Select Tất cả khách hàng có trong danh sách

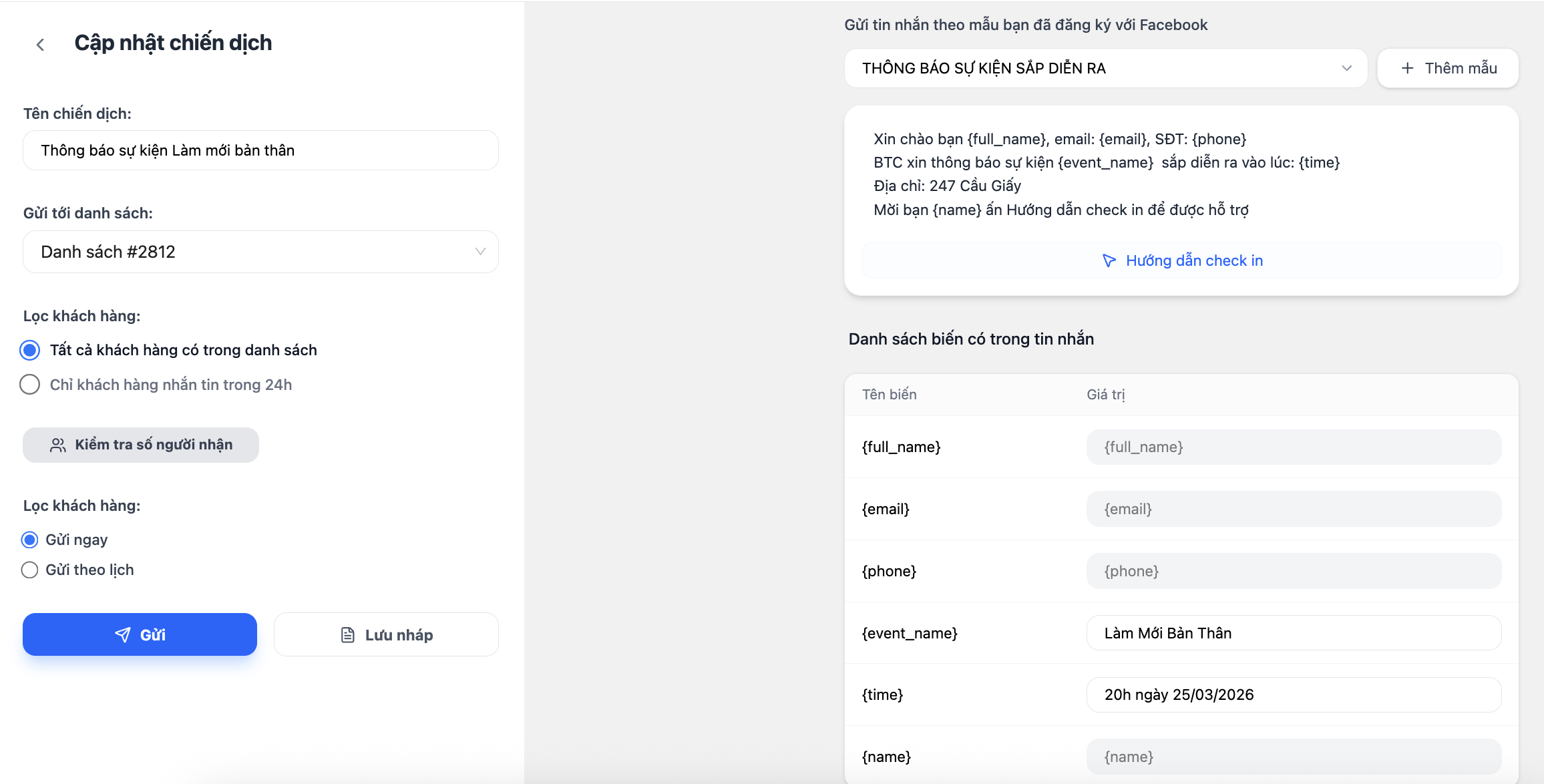[x=30, y=350]
